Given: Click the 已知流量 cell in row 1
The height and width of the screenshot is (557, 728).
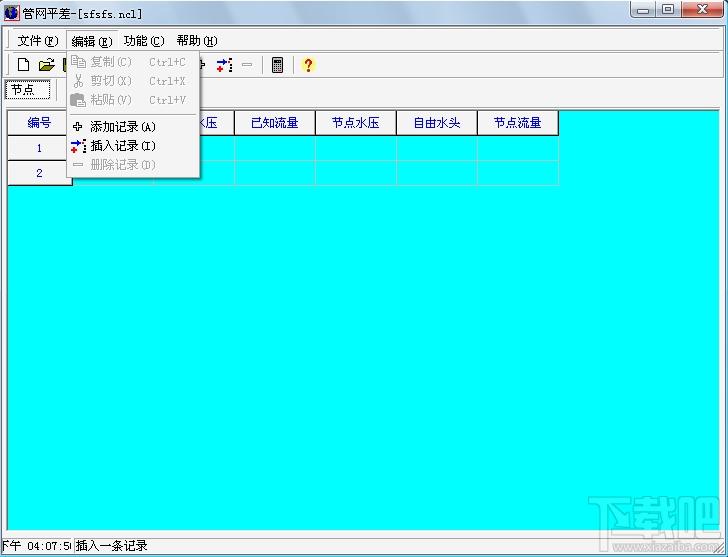Looking at the screenshot, I should click(275, 148).
